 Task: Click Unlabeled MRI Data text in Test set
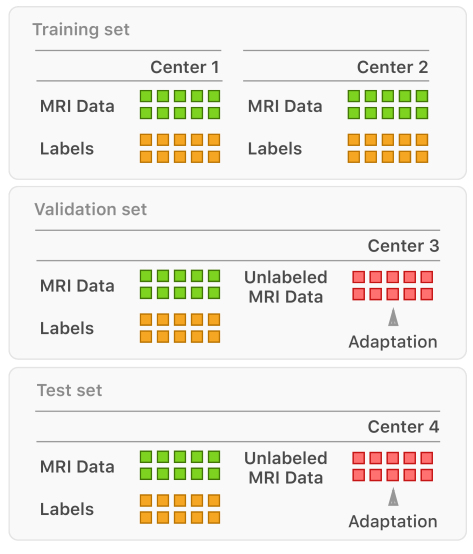(286, 468)
